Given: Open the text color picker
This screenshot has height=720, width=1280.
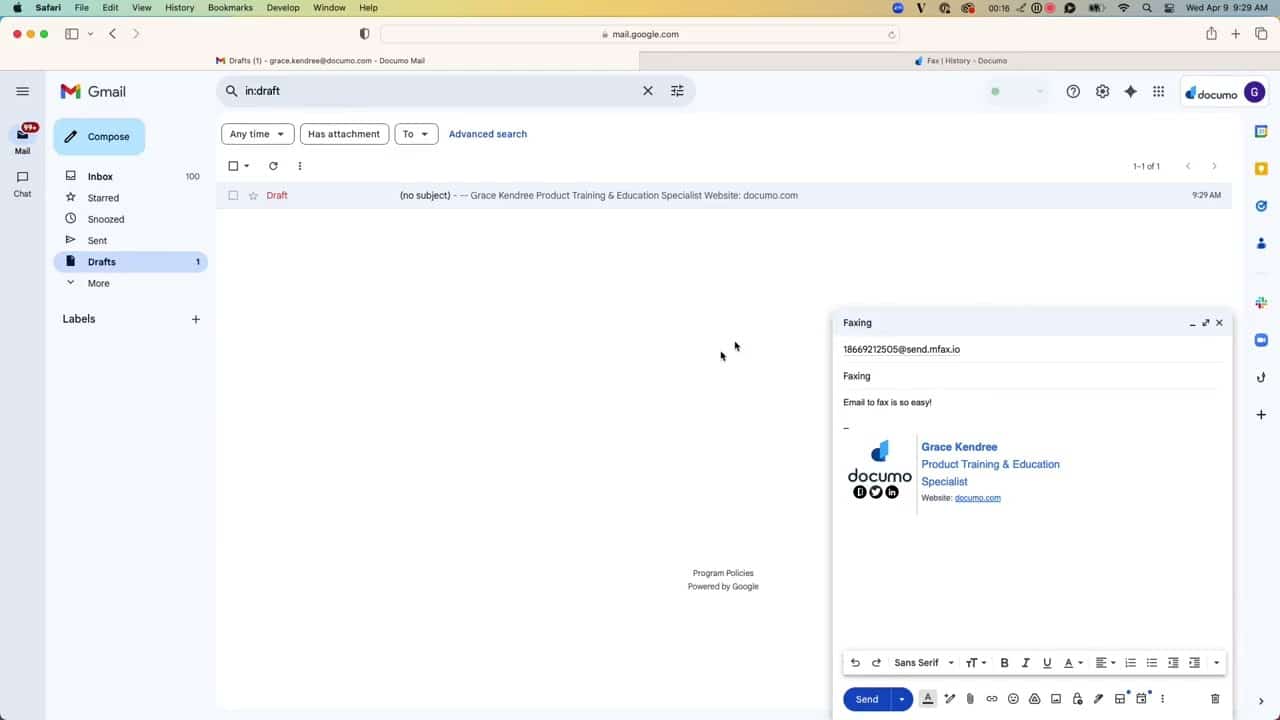Looking at the screenshot, I should point(1072,663).
